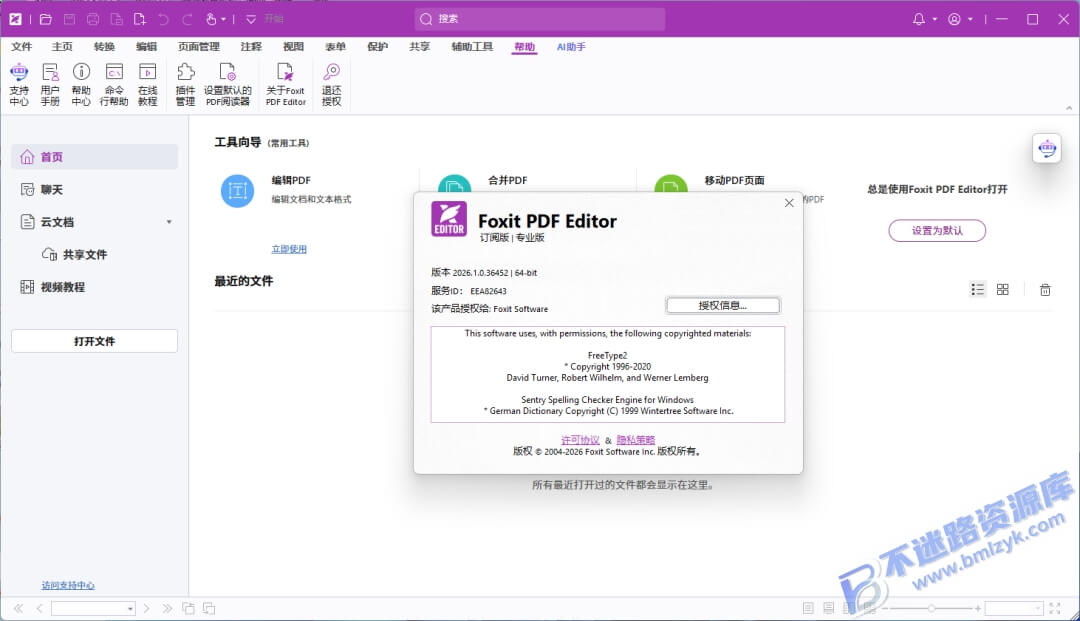This screenshot has width=1080, height=621.
Task: Collapse the ribbon using the chevron
Action: [x=1069, y=108]
